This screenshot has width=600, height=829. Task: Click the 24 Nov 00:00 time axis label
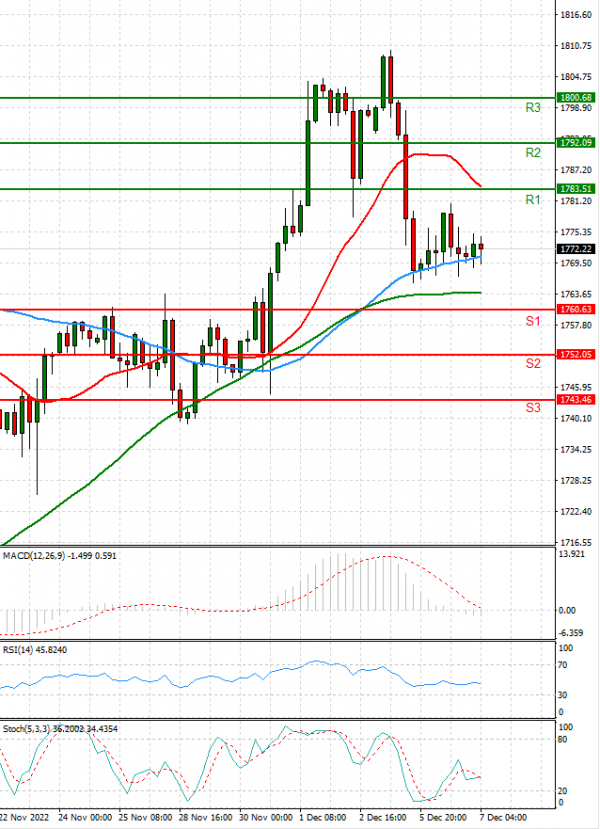(85, 817)
